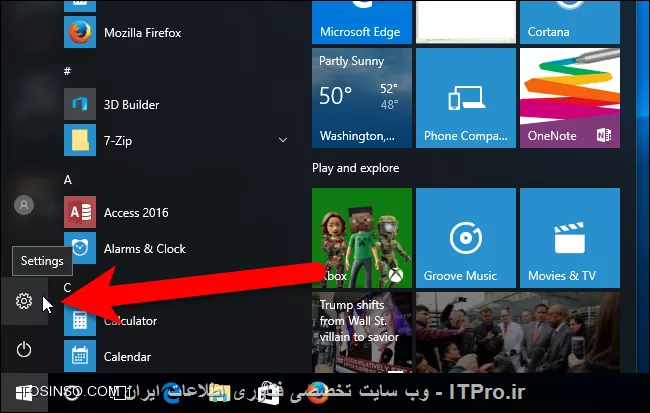Open the Xbox tile

point(362,238)
